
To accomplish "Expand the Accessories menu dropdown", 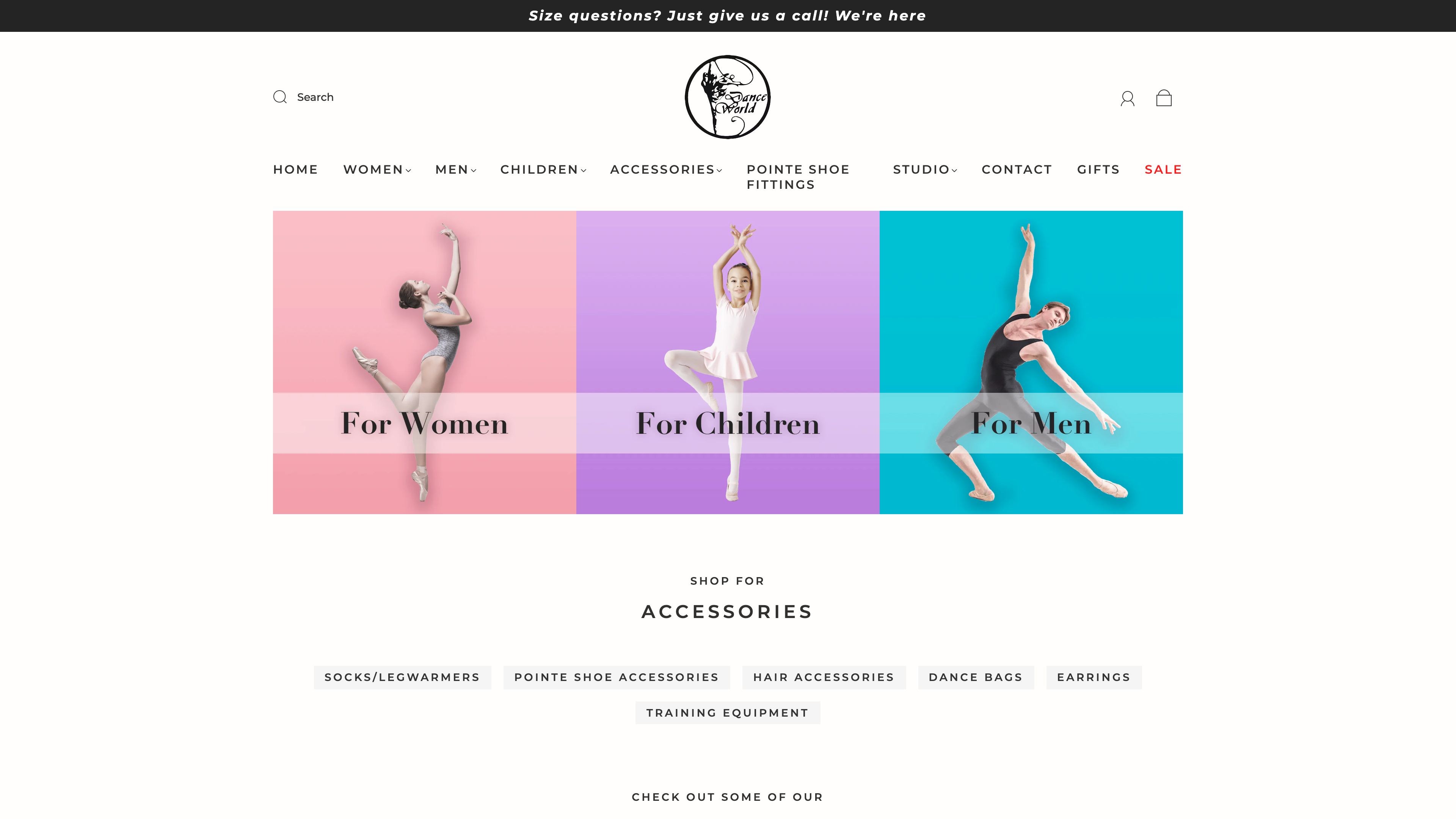I will click(x=666, y=169).
